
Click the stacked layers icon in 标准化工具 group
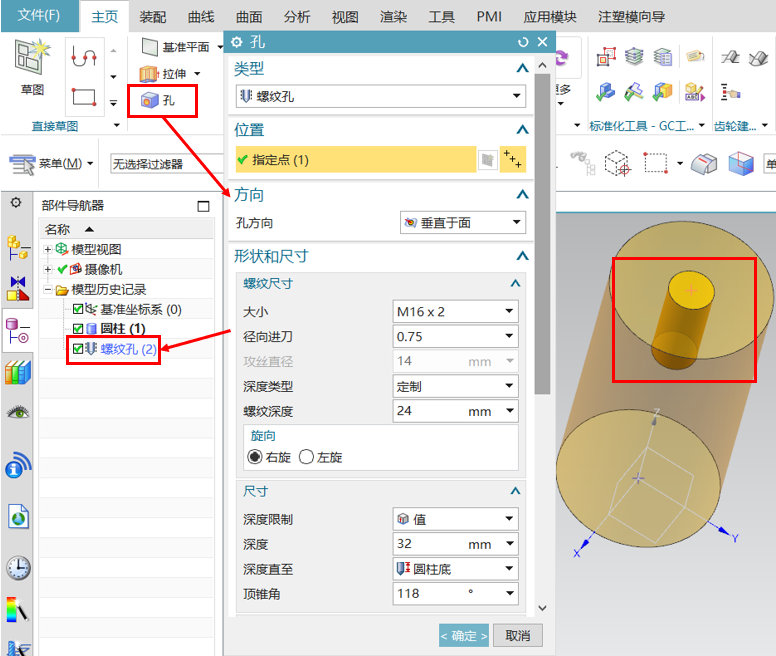(x=634, y=56)
